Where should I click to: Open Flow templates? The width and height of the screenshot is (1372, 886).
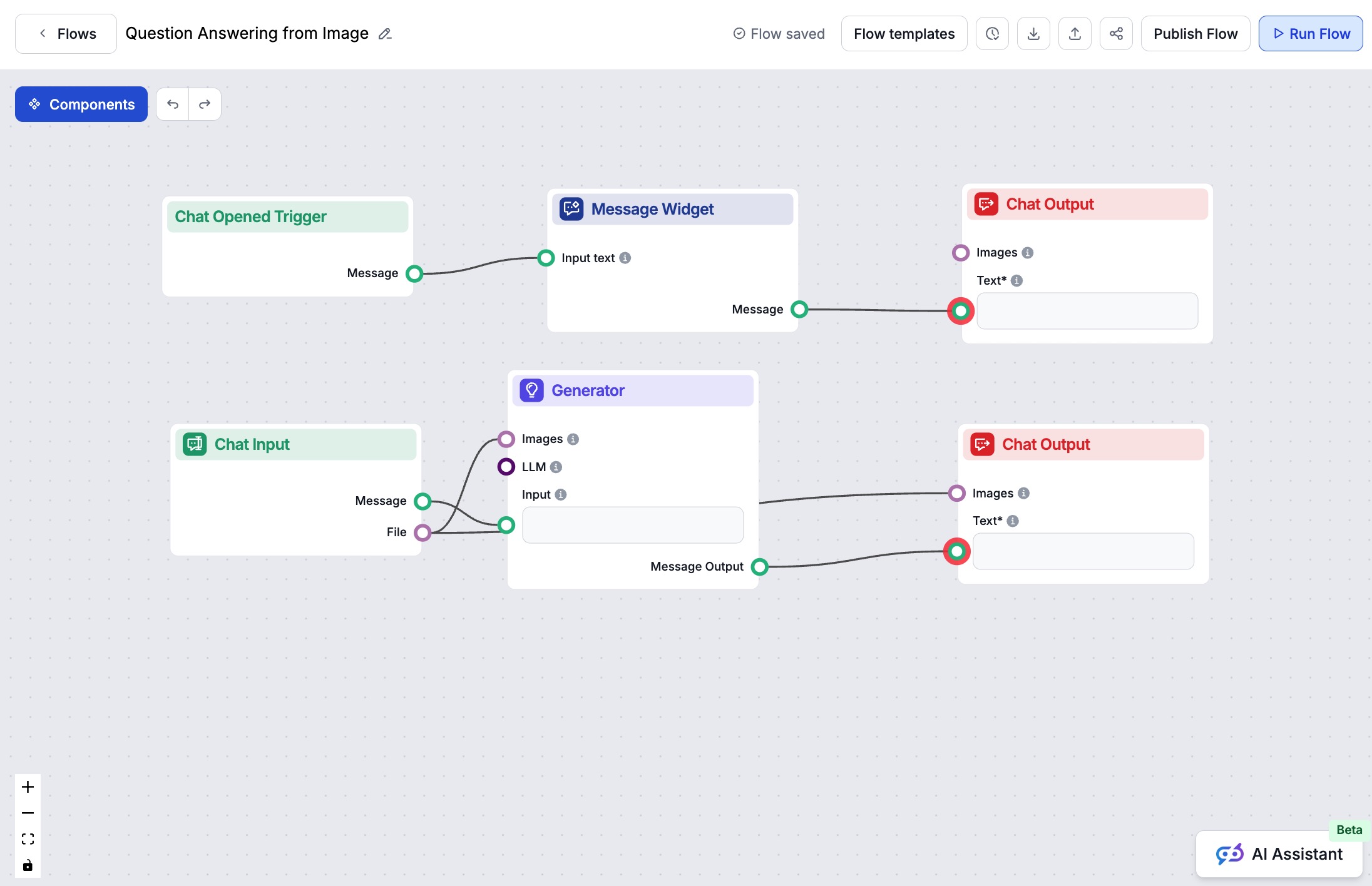click(x=904, y=34)
